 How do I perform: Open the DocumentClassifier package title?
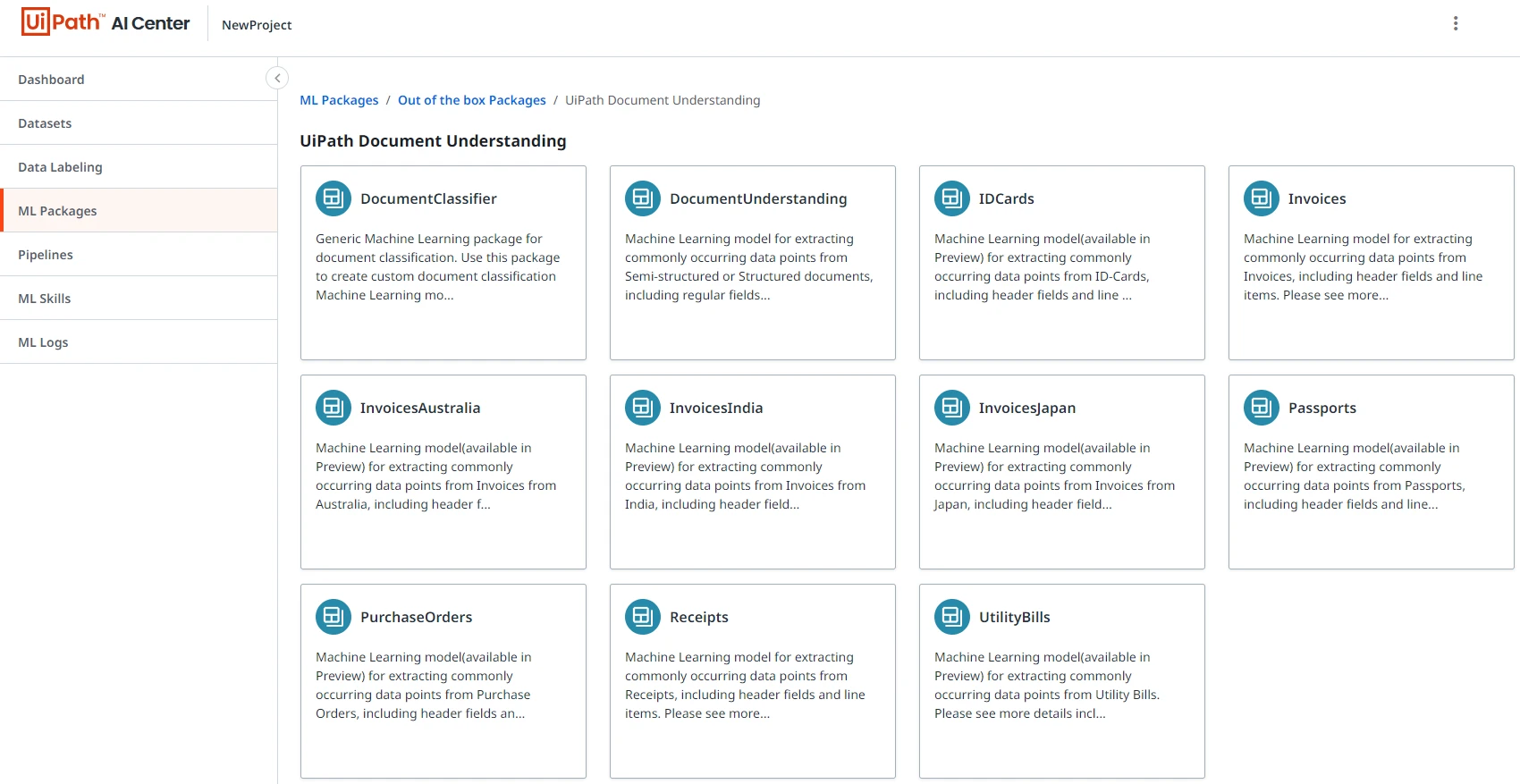[x=428, y=198]
